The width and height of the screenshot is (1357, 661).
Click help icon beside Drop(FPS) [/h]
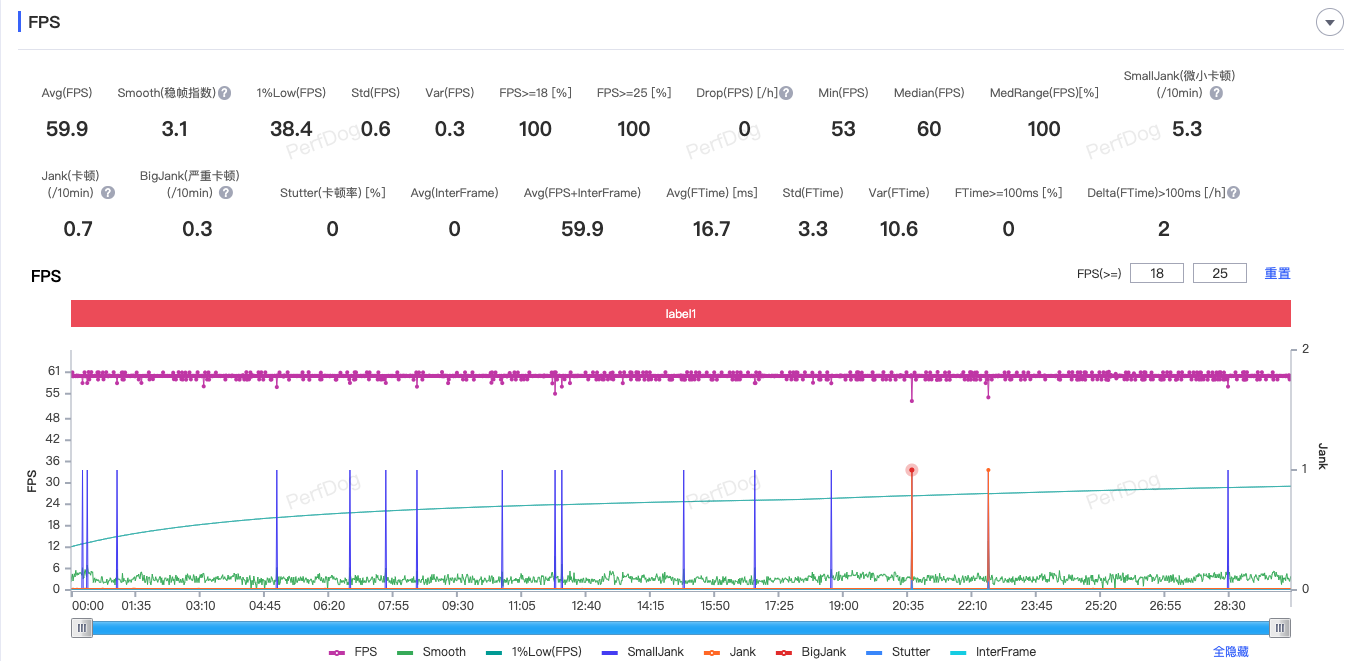[x=786, y=93]
